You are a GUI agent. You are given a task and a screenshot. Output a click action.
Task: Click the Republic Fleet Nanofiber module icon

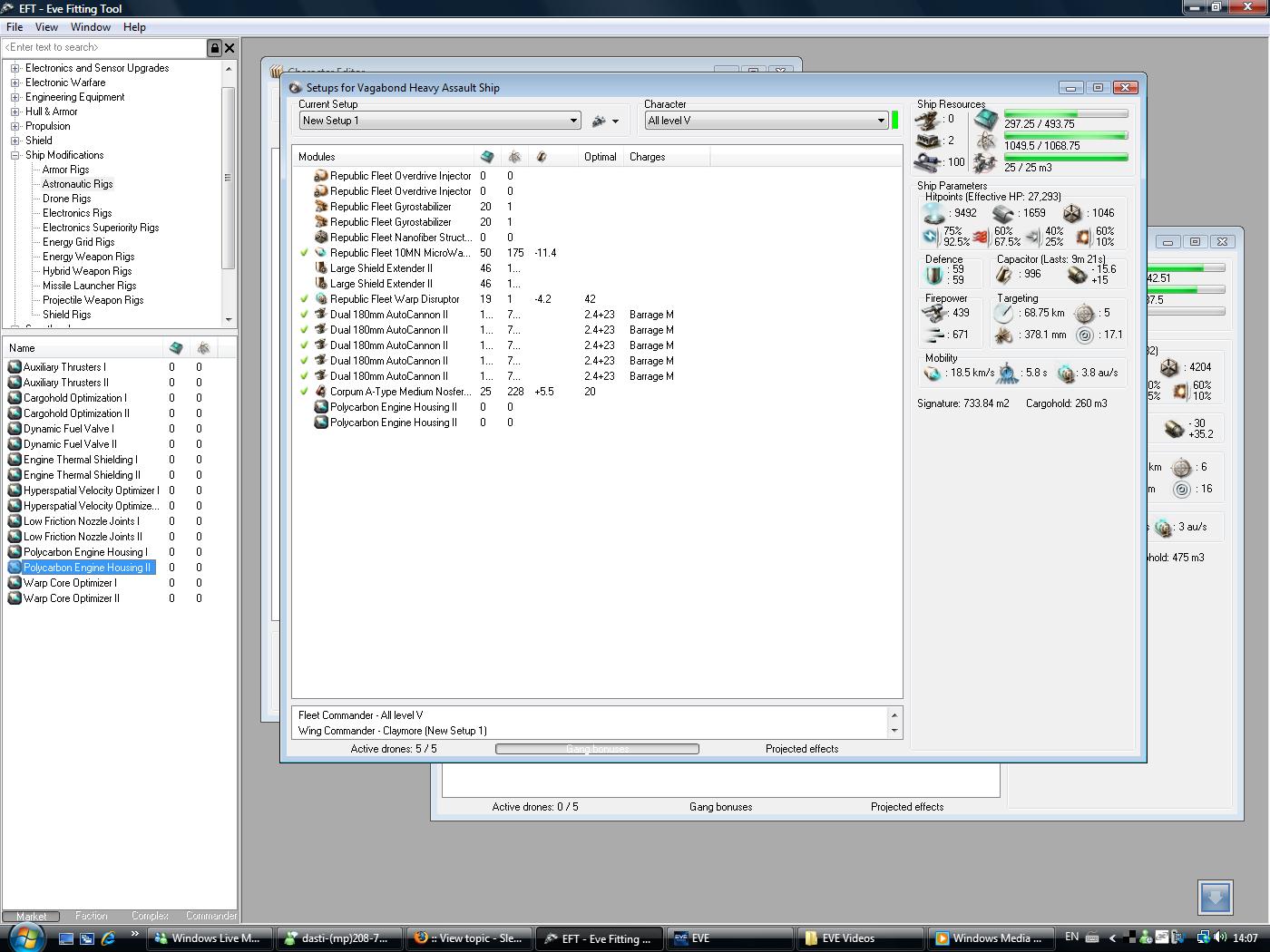321,238
